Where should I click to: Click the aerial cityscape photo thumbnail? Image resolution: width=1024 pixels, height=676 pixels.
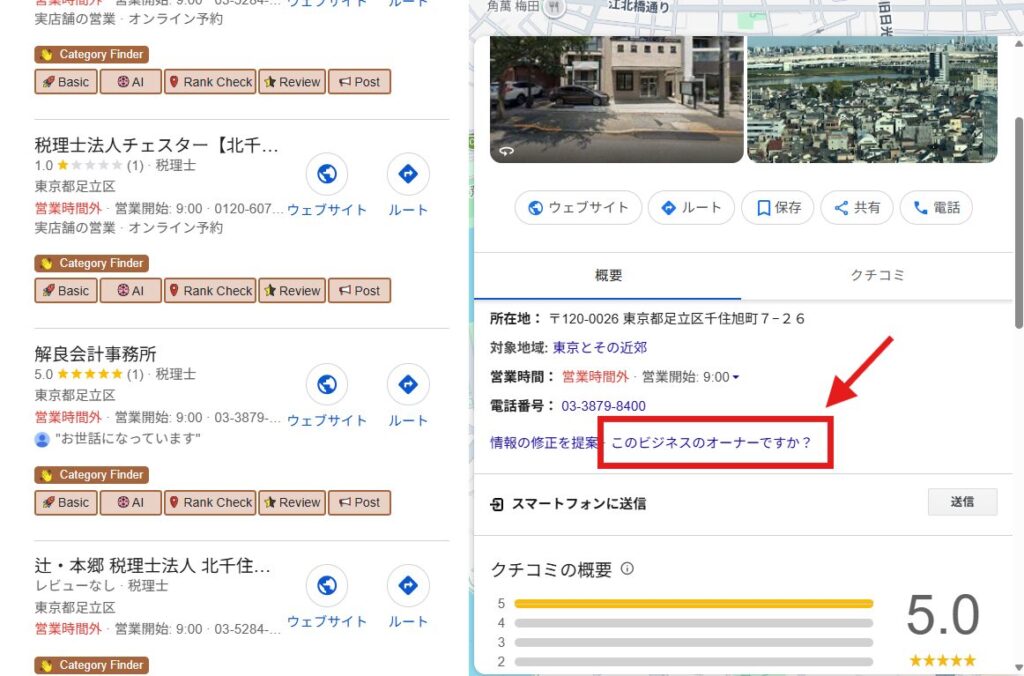coord(872,99)
